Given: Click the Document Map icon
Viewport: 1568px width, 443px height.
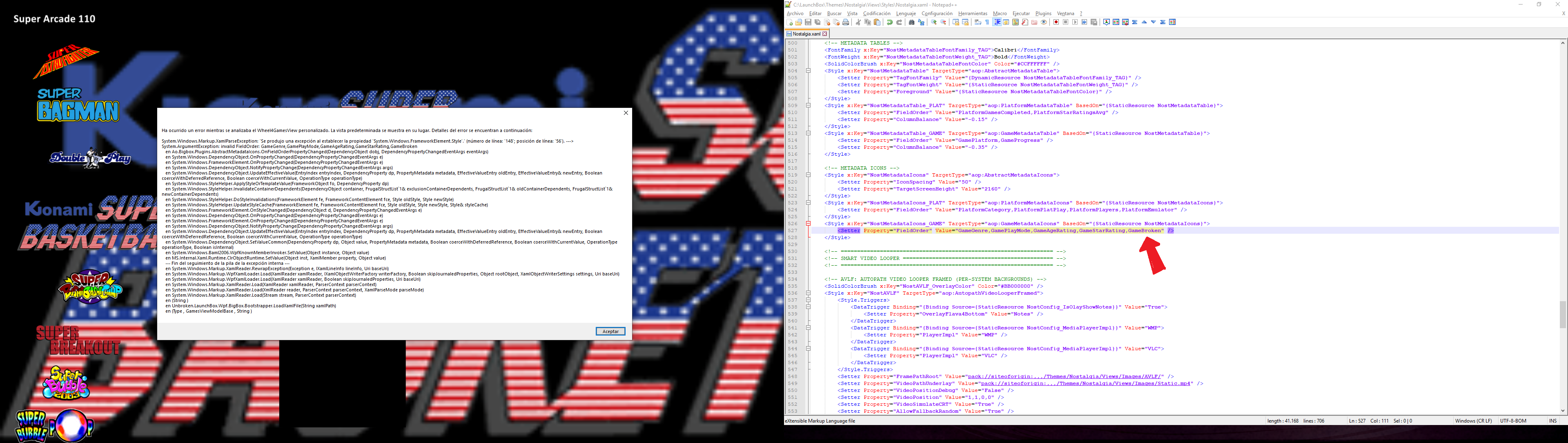Looking at the screenshot, I should coord(1015,22).
